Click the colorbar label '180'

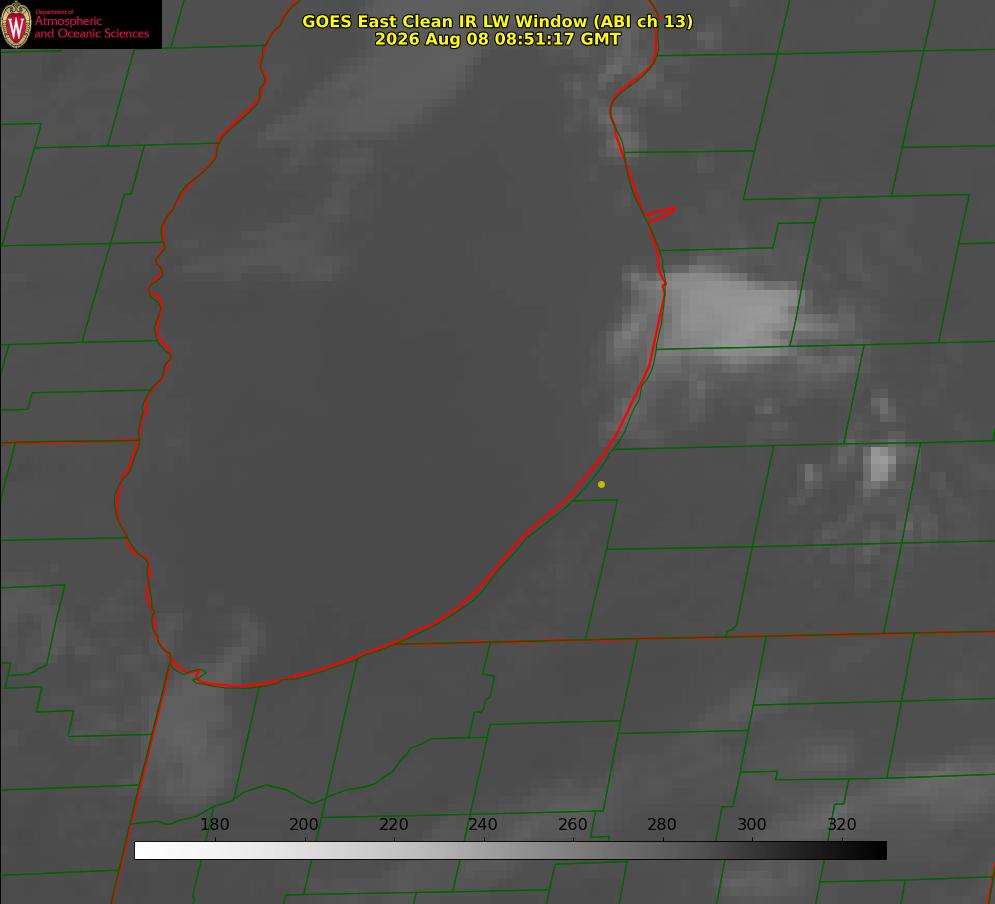214,824
